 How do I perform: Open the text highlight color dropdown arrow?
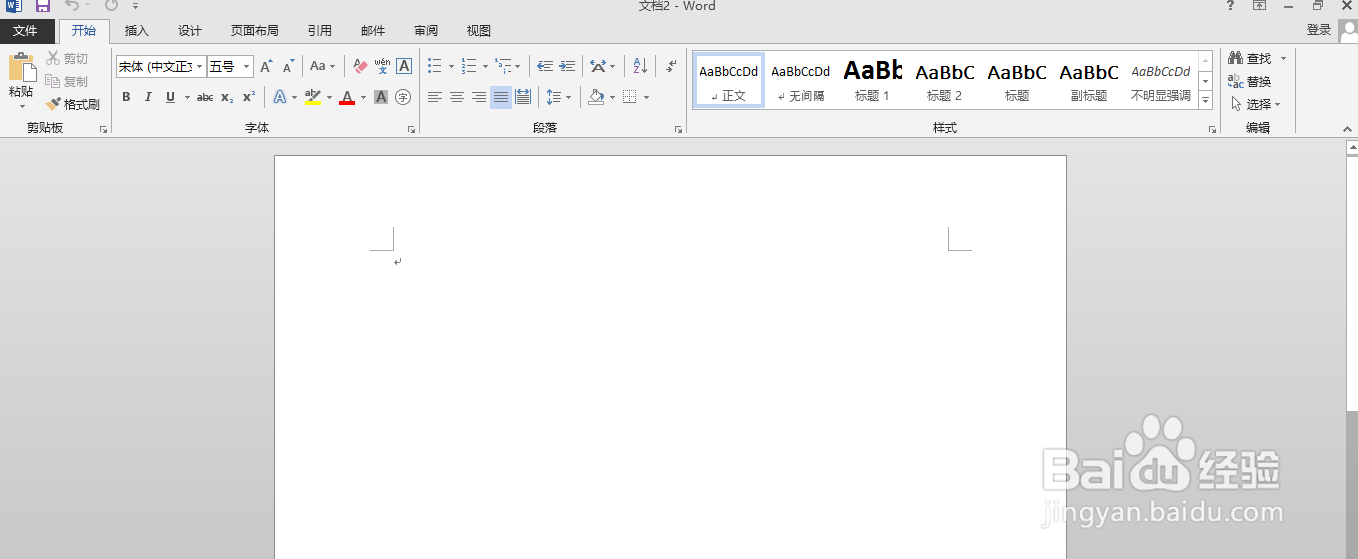click(x=330, y=97)
